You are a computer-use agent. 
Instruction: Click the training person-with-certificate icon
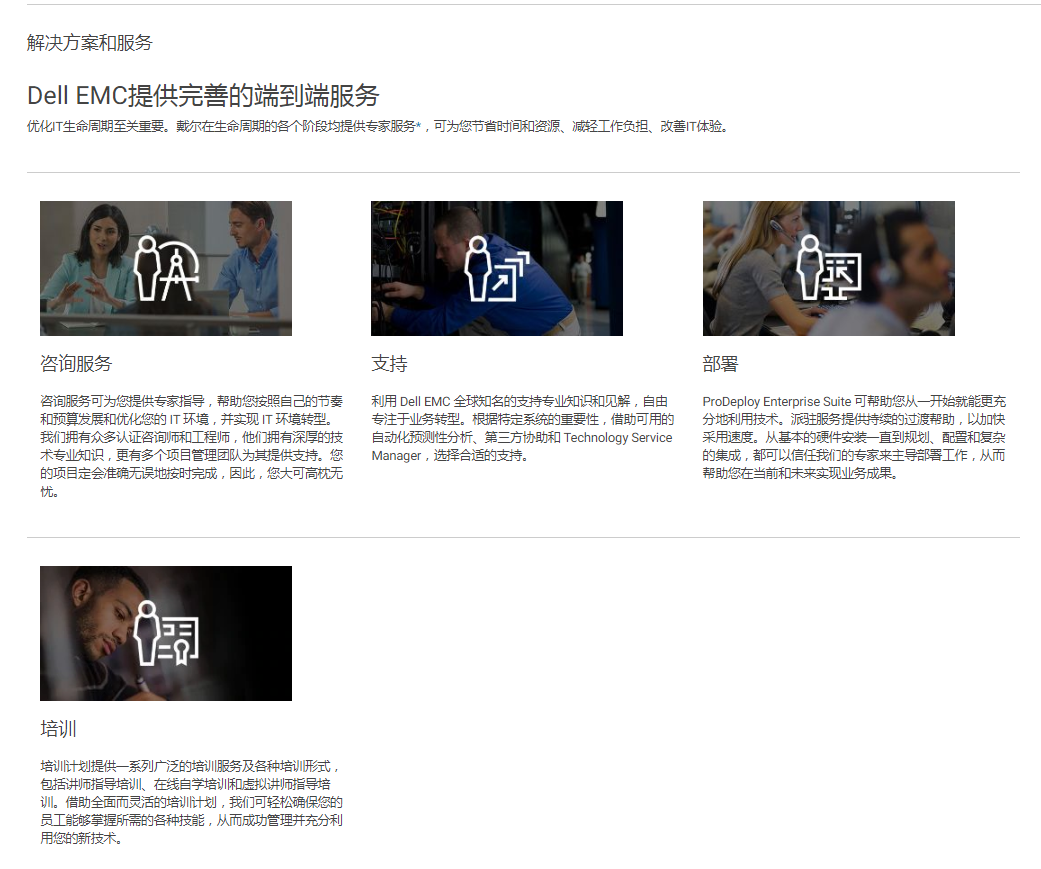pyautogui.click(x=166, y=633)
